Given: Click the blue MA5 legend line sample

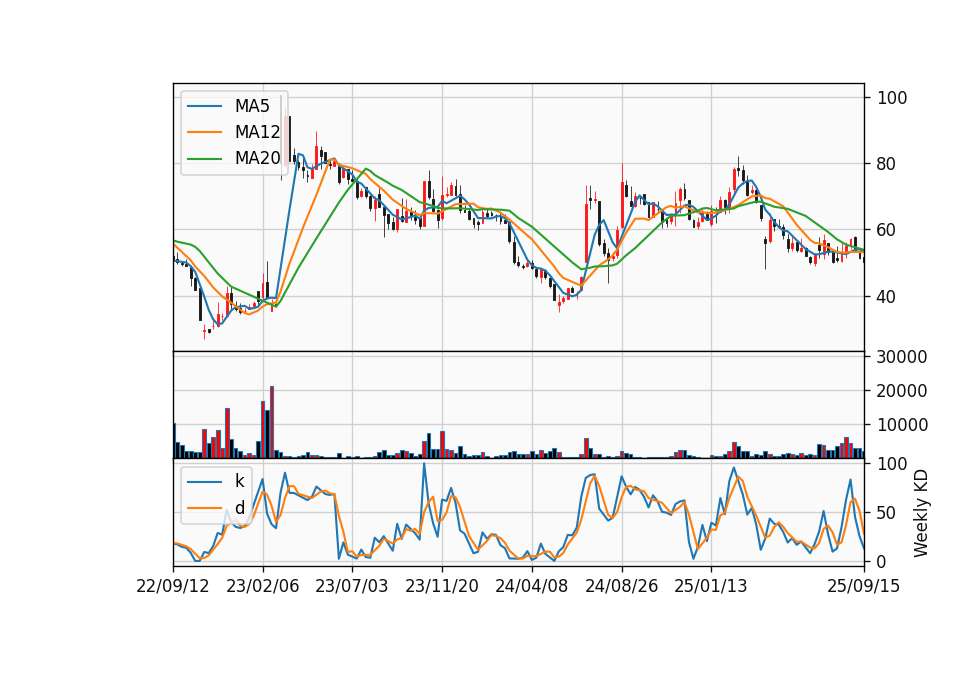Looking at the screenshot, I should 204,107.
